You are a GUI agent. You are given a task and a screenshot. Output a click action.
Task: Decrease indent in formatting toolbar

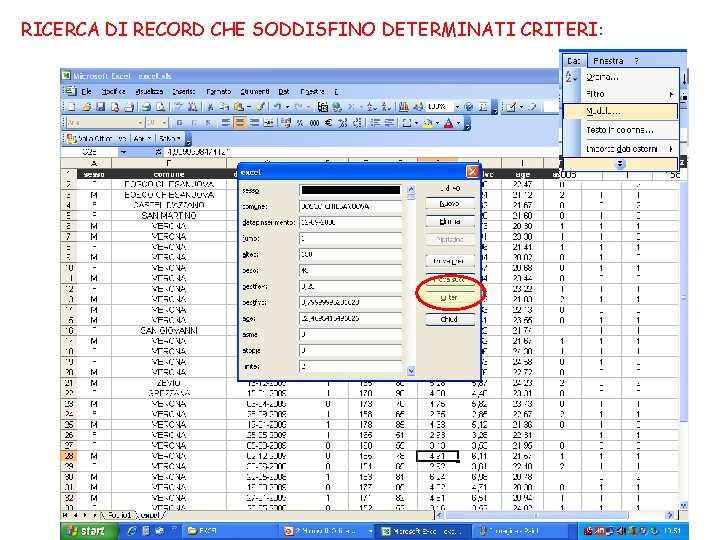[x=375, y=123]
